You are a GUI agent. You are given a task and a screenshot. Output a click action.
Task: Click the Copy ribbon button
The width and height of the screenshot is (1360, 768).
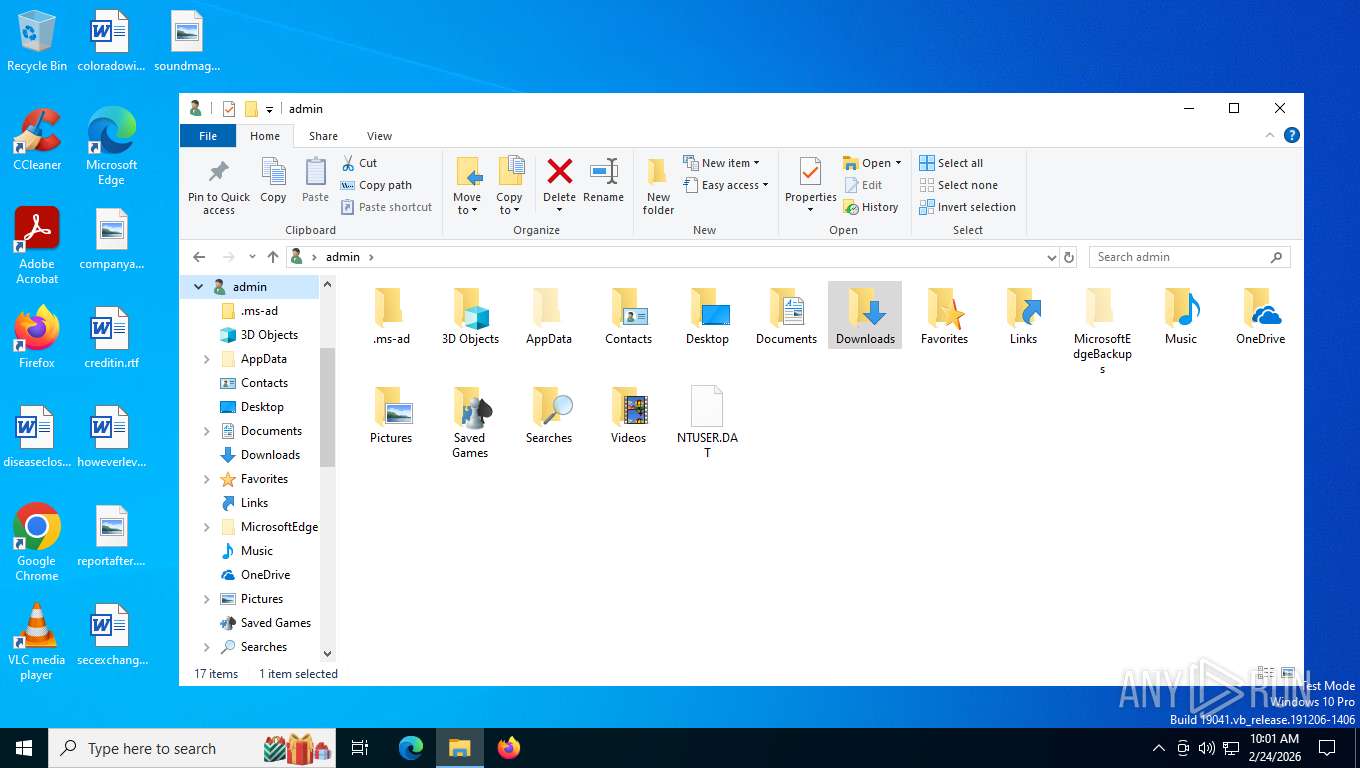(x=273, y=180)
